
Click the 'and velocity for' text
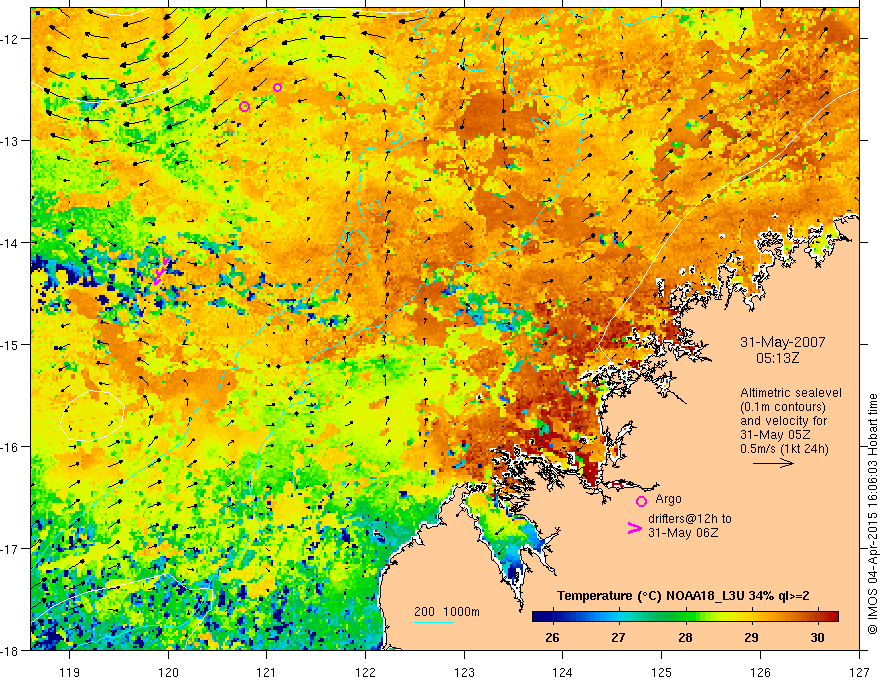[x=783, y=421]
